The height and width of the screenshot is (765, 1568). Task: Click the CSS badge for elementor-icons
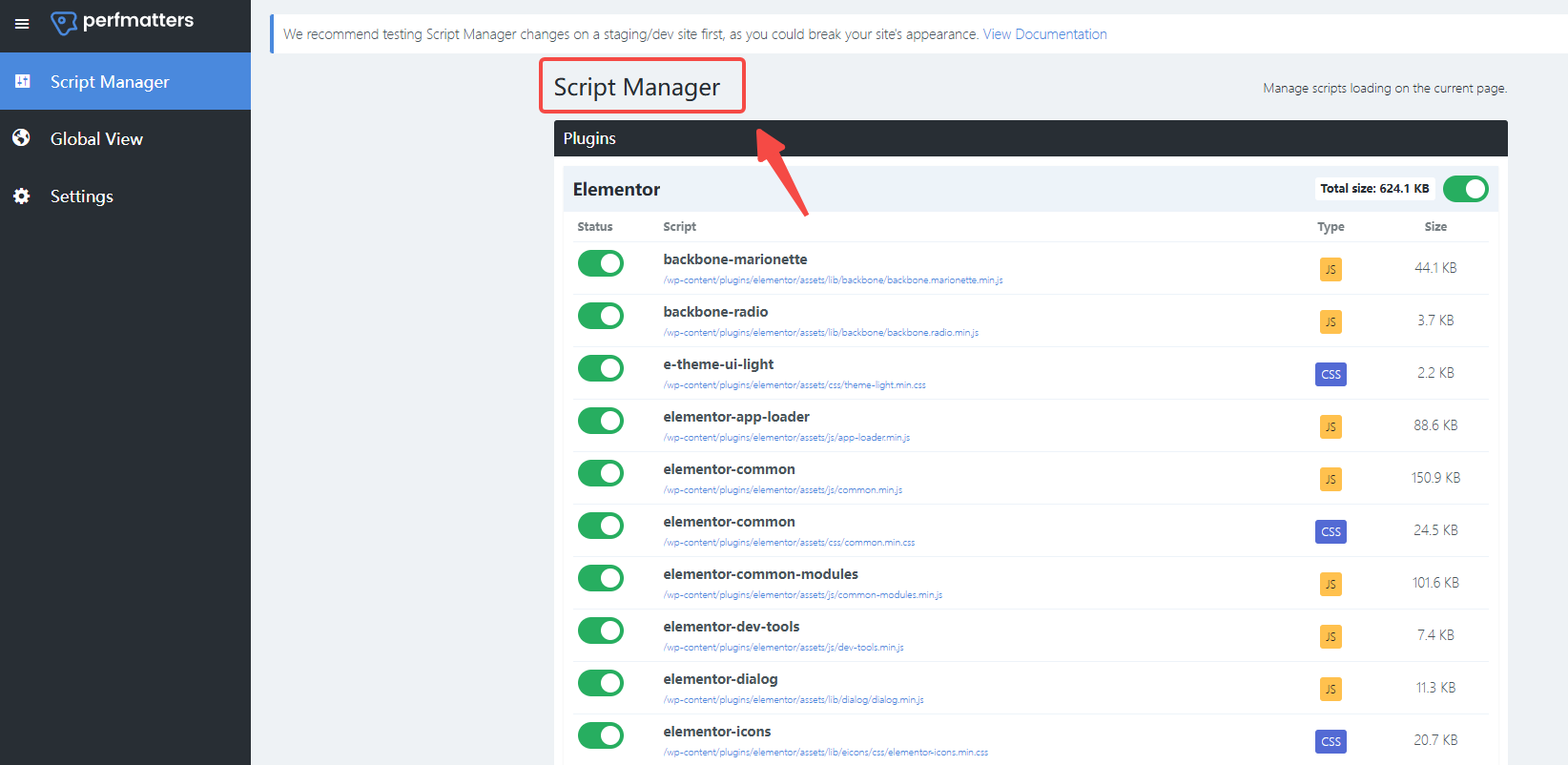(1331, 741)
